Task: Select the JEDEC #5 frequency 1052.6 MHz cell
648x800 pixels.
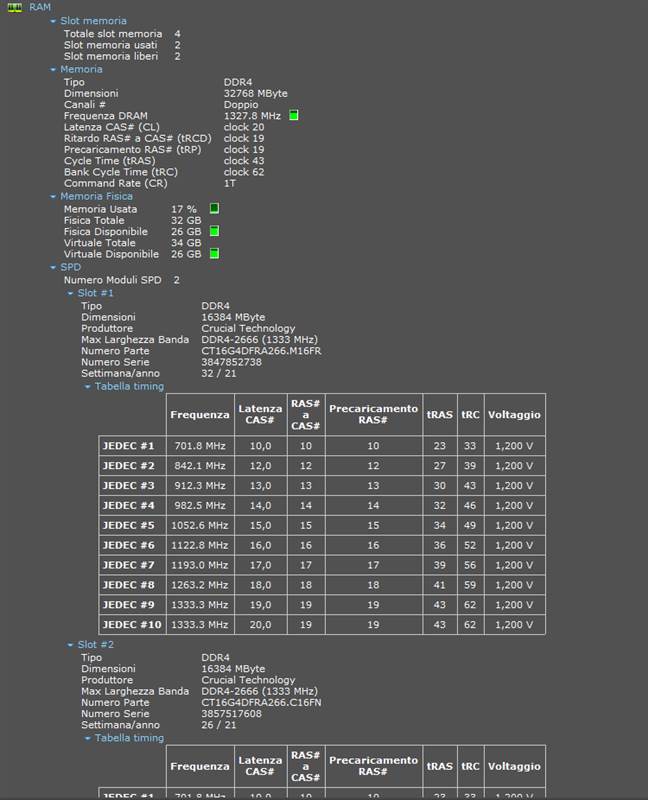Action: tap(201, 525)
